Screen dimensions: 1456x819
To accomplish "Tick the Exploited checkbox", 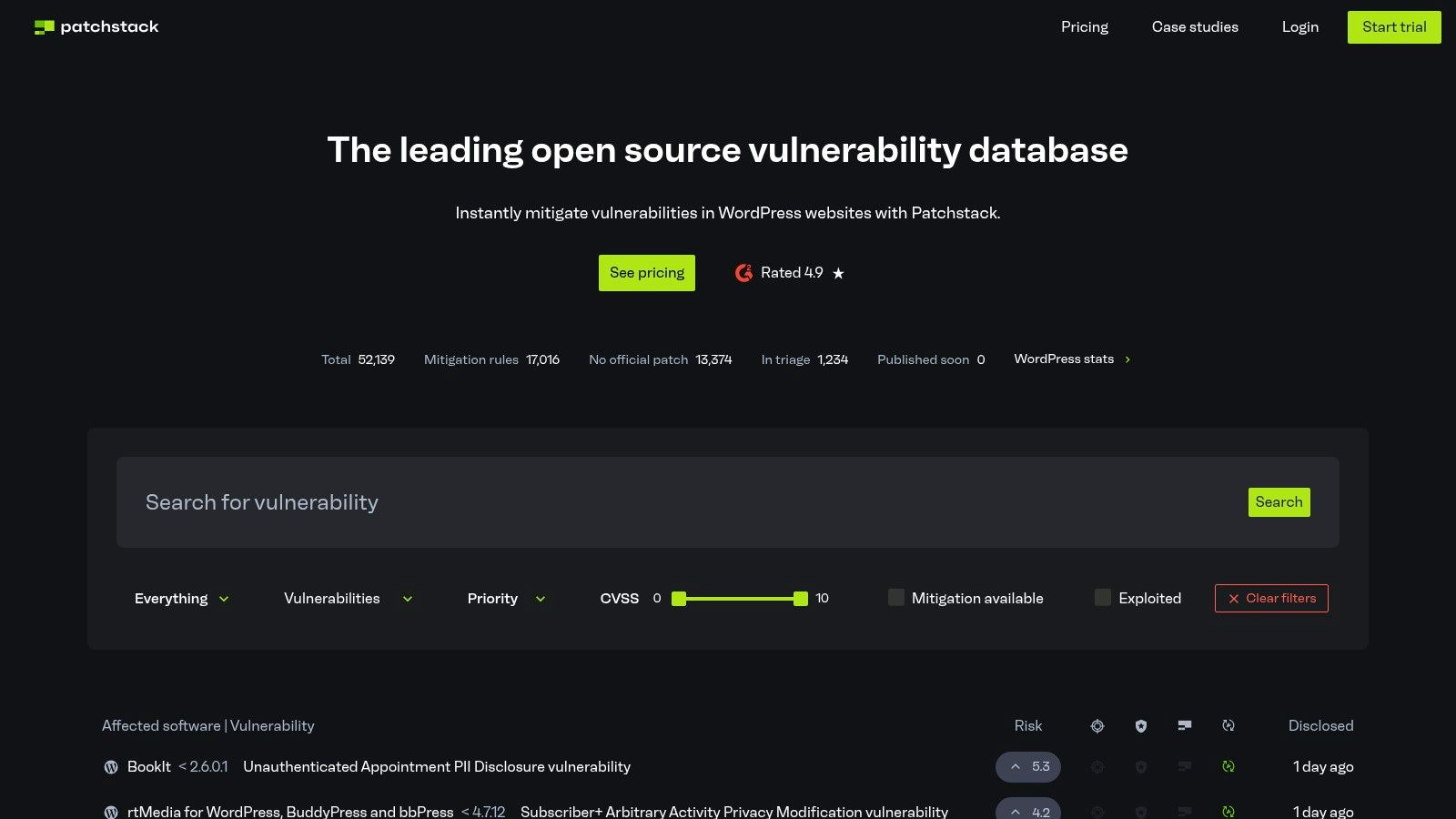I will pyautogui.click(x=1103, y=598).
